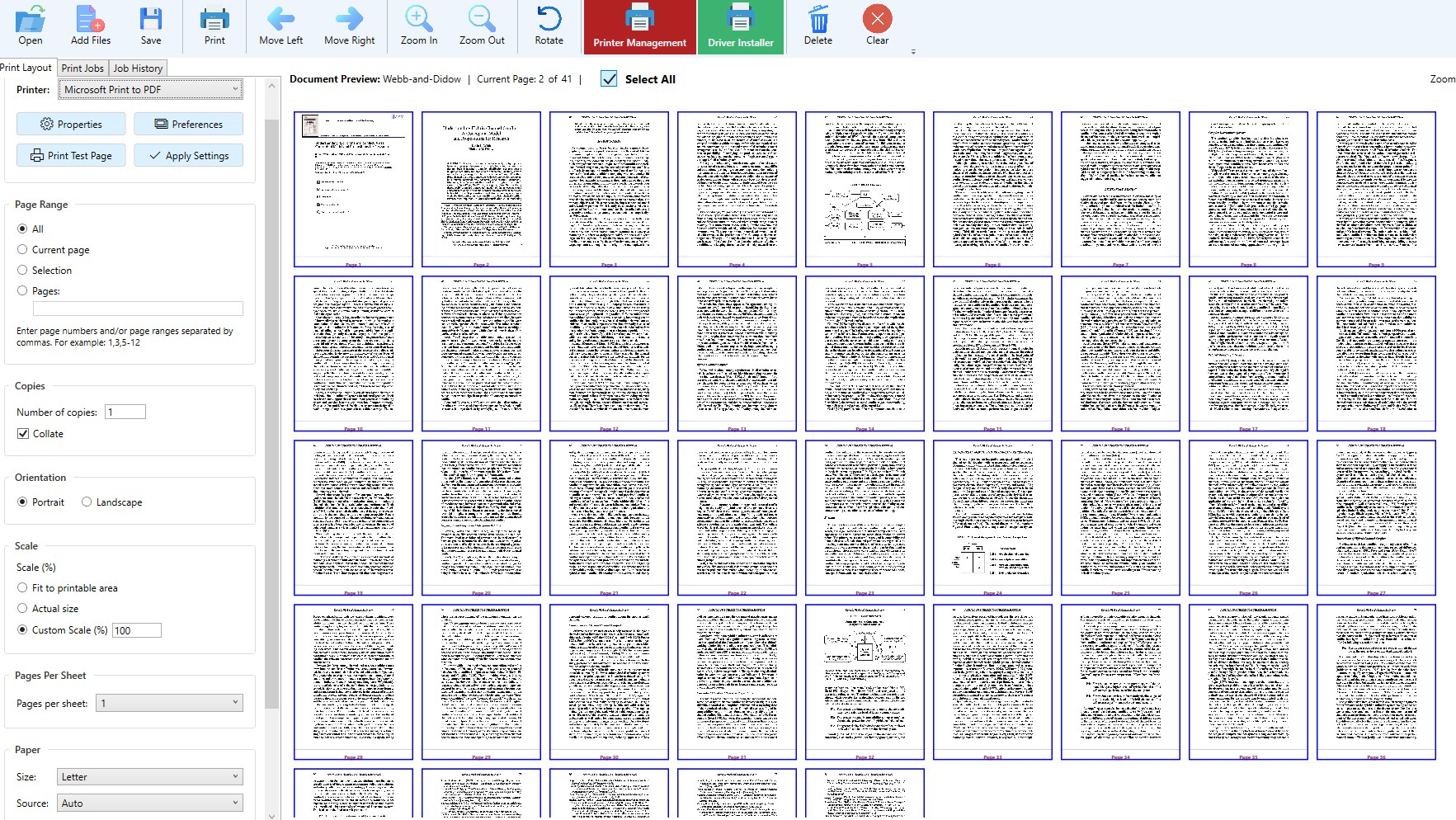Zoom in on the document preview
1456x820 pixels.
(x=418, y=25)
